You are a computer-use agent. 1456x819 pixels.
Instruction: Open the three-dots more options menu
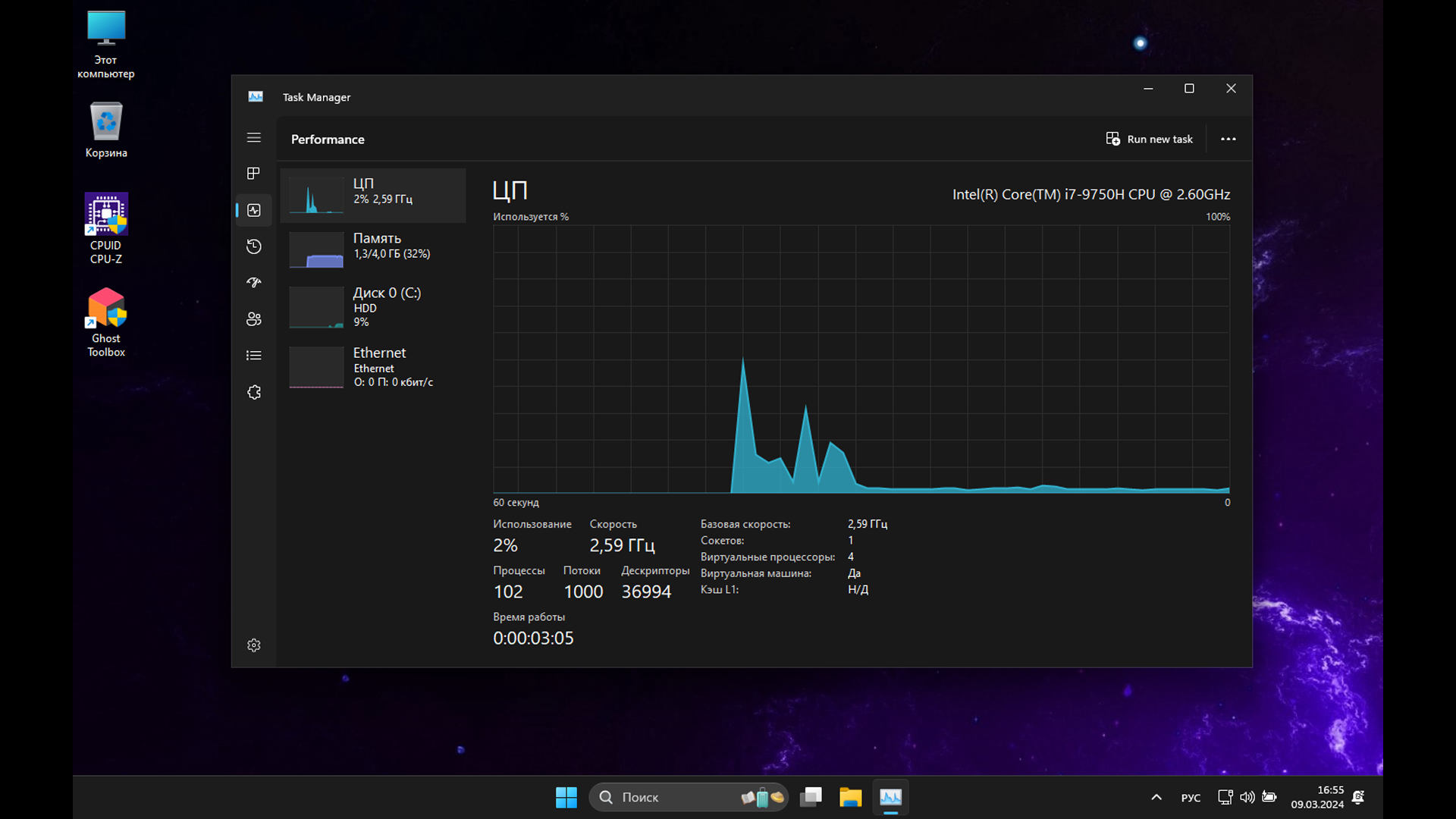coord(1228,139)
